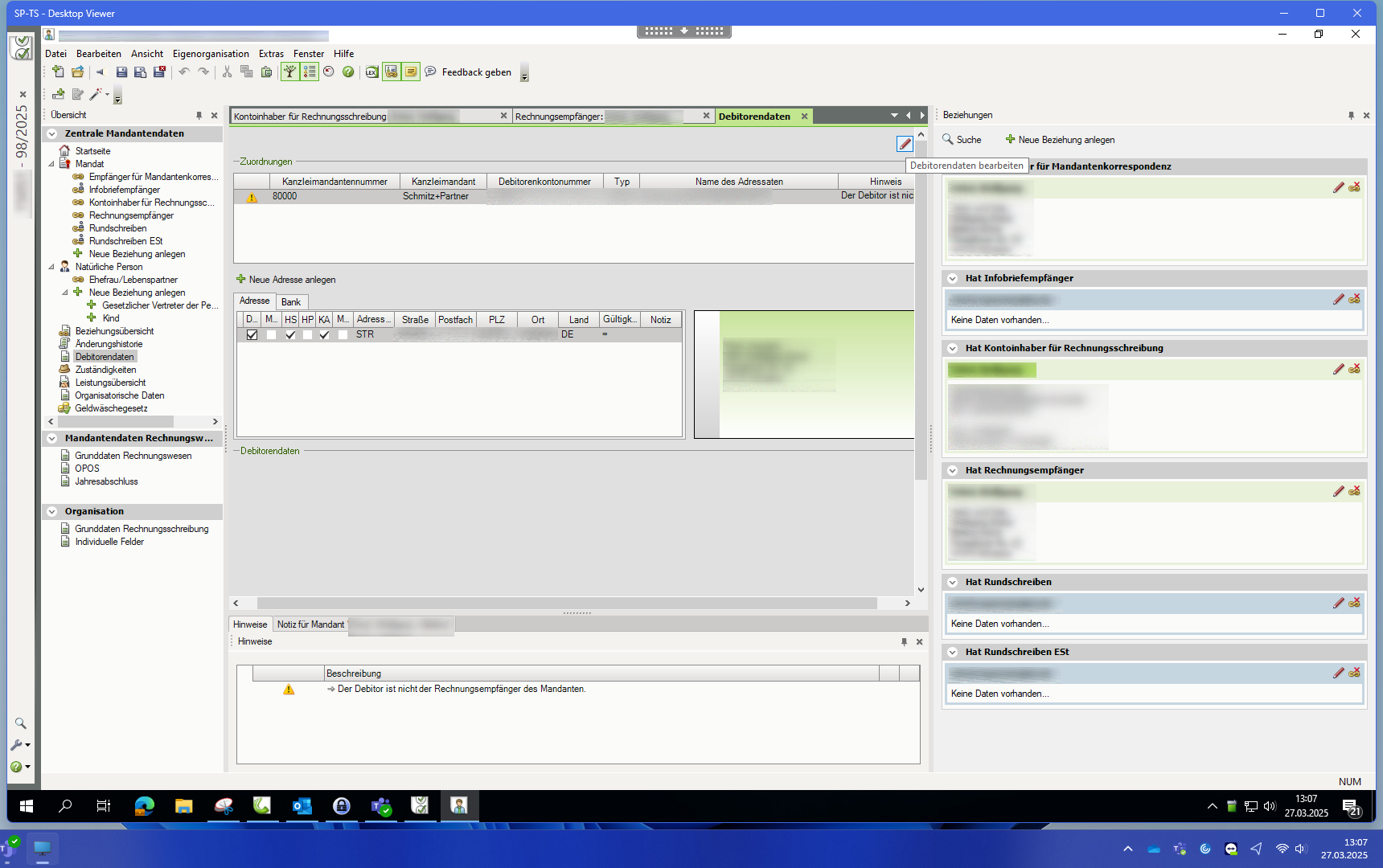The image size is (1383, 868).
Task: Click the Debitorendaten bearbeiten pencil icon
Action: click(x=905, y=144)
